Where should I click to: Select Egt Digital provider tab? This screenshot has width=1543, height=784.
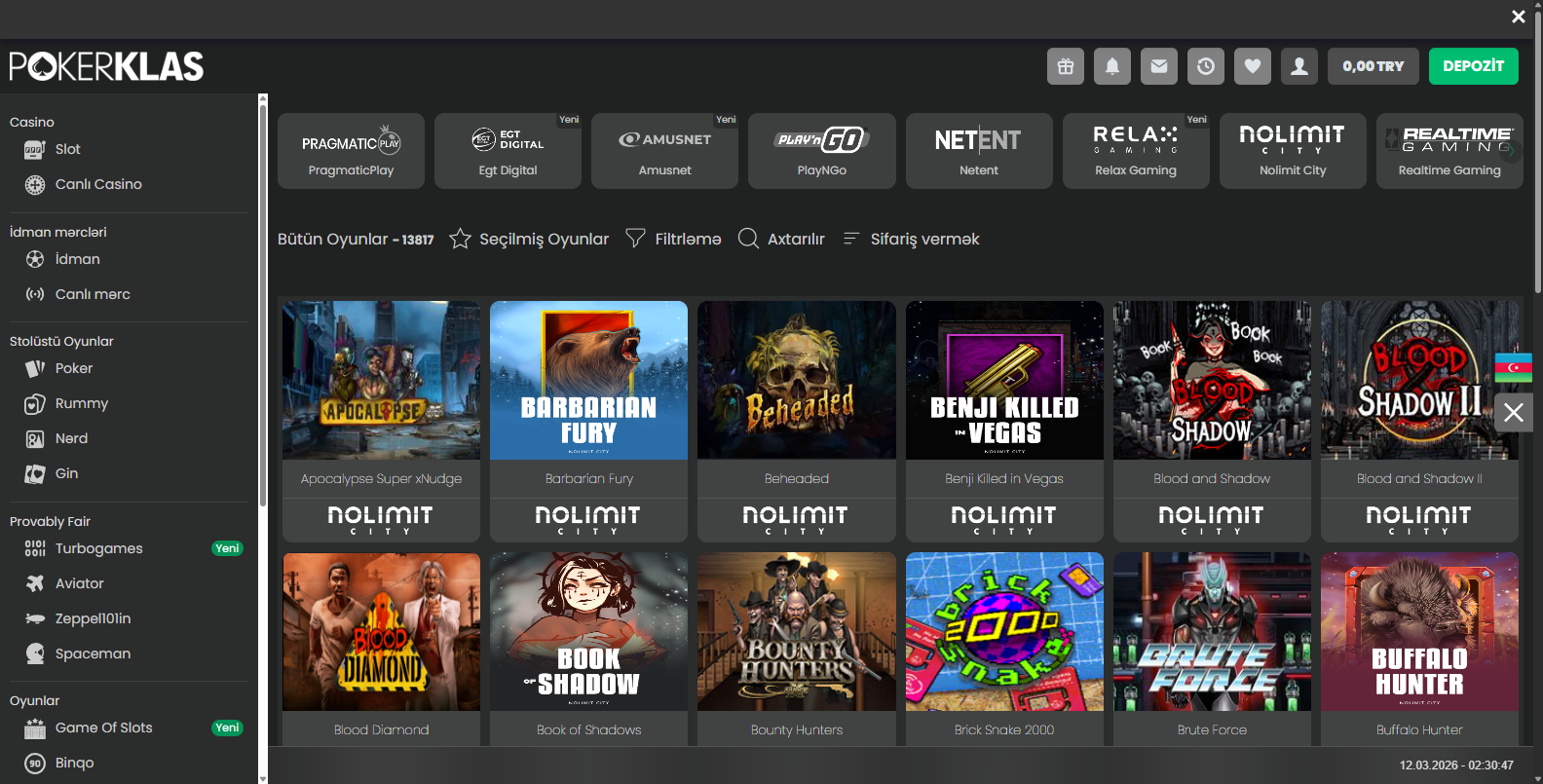click(x=508, y=150)
